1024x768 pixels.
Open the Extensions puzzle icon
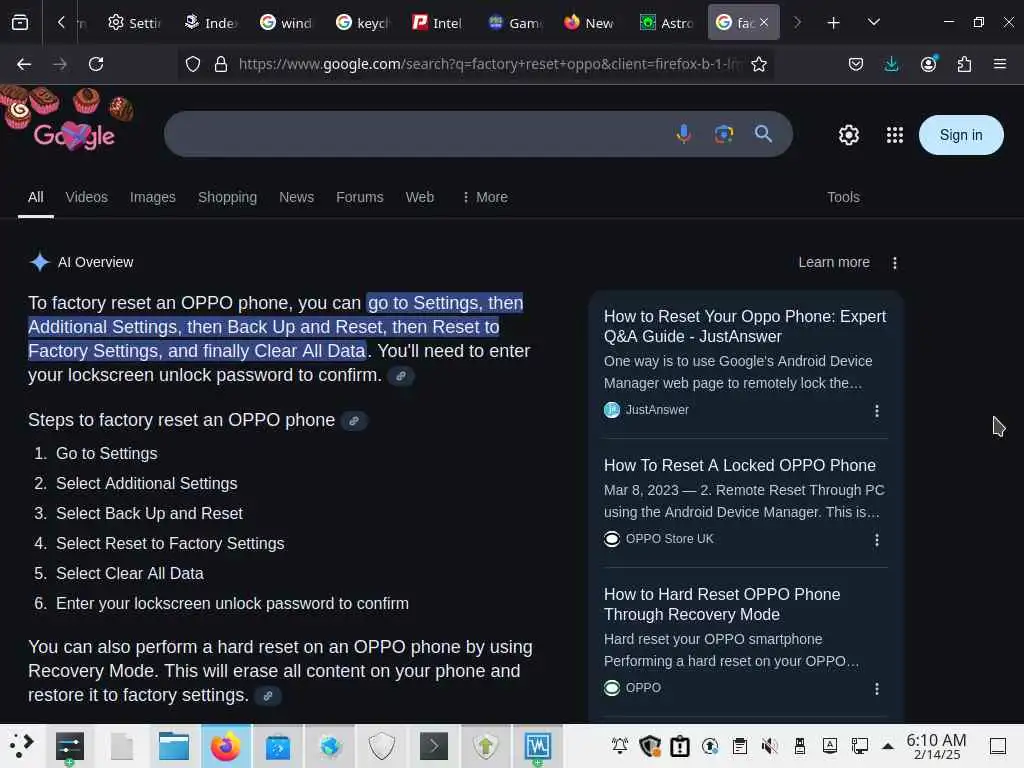(964, 64)
